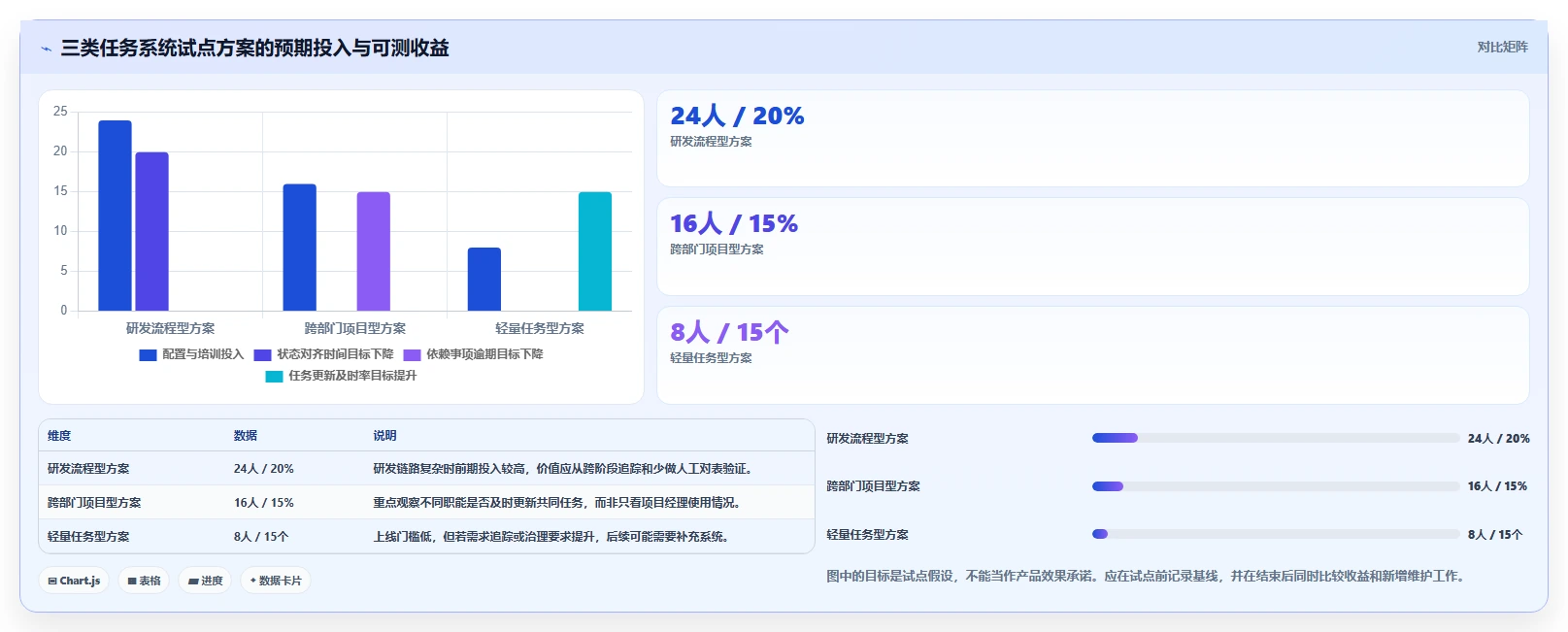Click the purple bar for 跨部门项目型方案
The width and height of the screenshot is (1568, 632).
tap(373, 251)
